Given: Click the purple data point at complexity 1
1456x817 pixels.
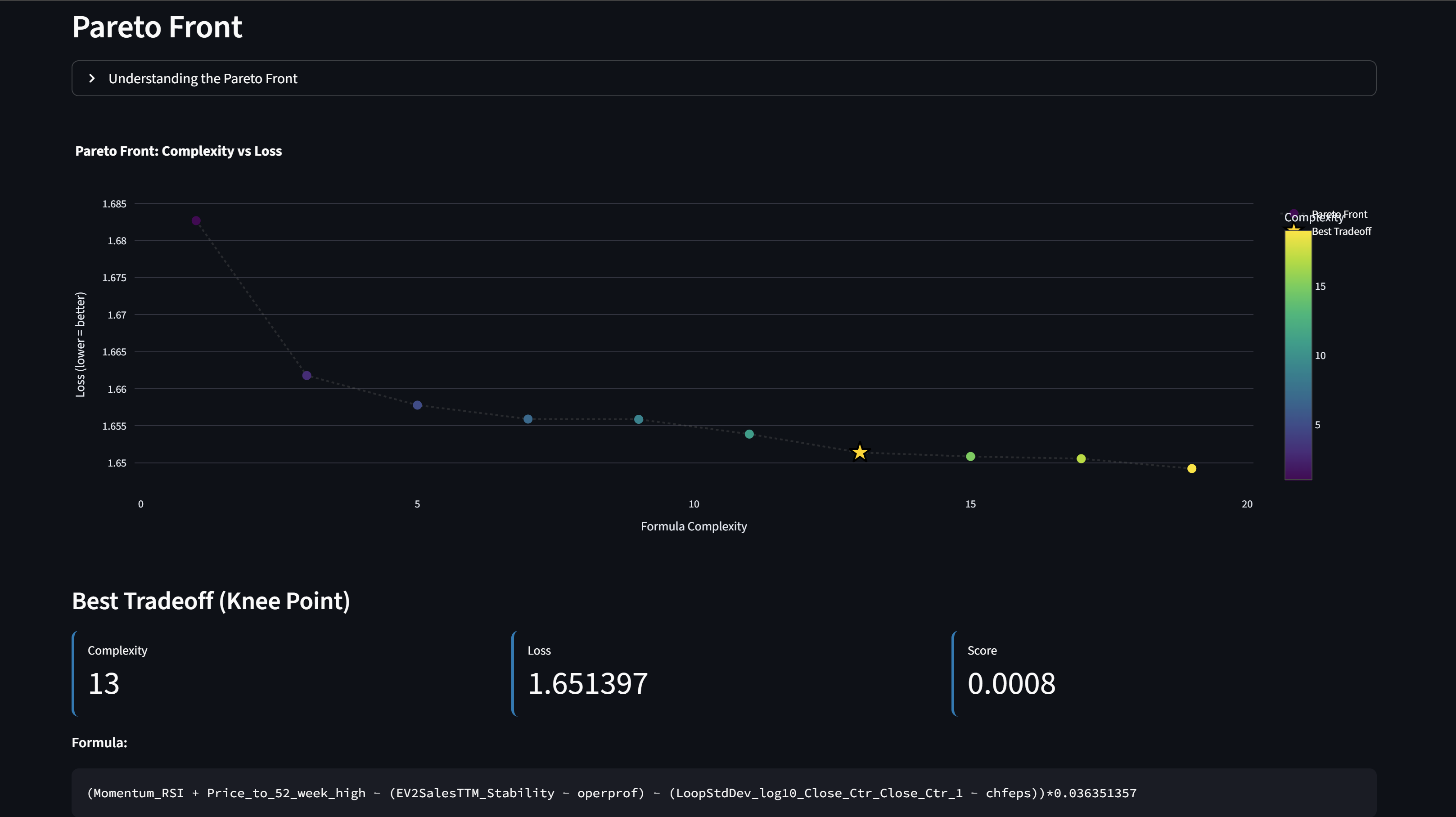Looking at the screenshot, I should 196,221.
